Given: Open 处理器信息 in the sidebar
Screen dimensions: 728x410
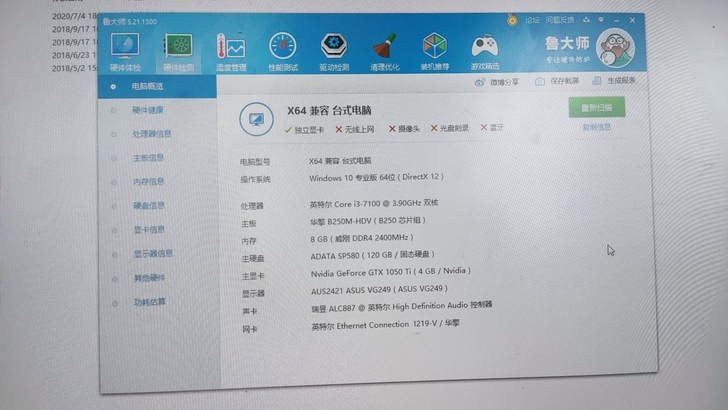Looking at the screenshot, I should tap(152, 134).
